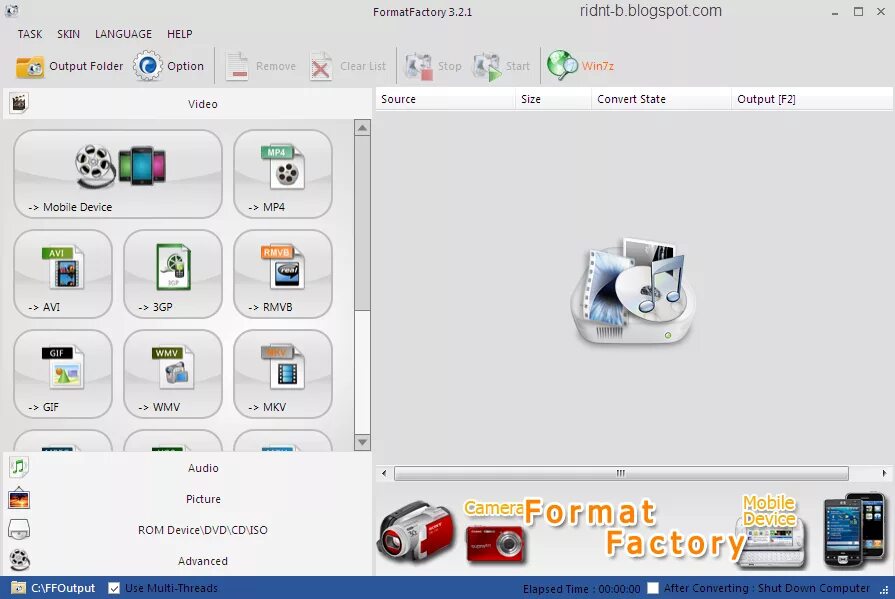Click the Stop conversion icon
The width and height of the screenshot is (895, 599).
click(418, 66)
